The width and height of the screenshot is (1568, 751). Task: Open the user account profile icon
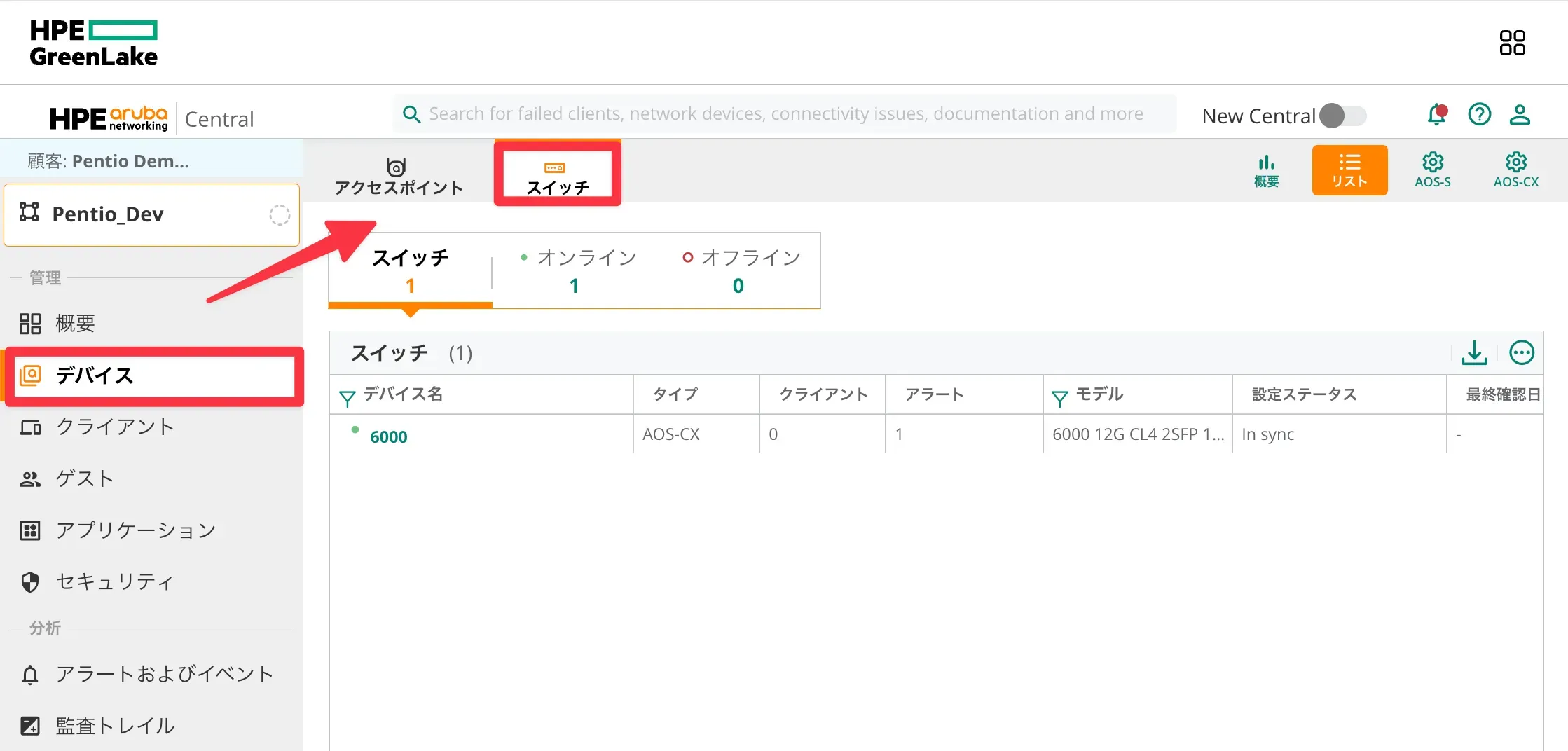(x=1519, y=114)
